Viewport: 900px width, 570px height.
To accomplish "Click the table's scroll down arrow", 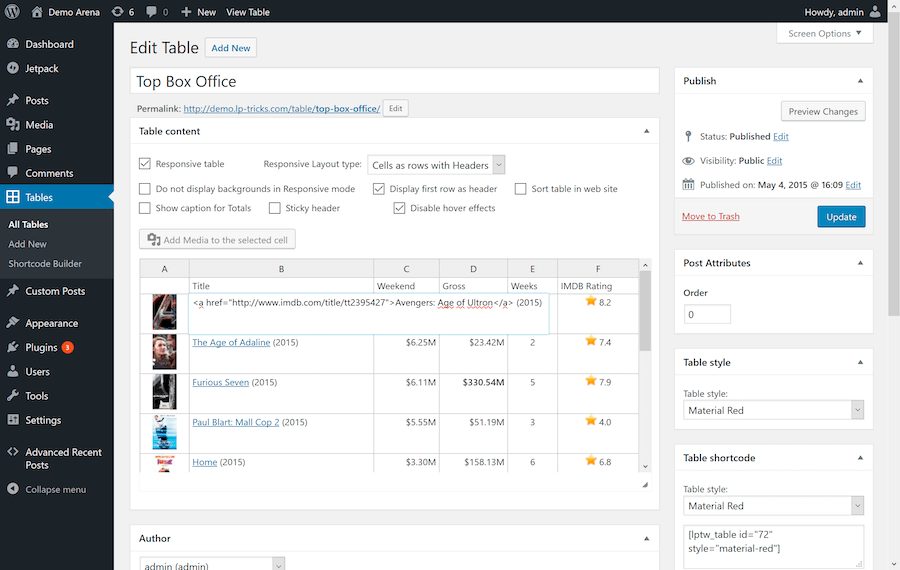I will [645, 467].
